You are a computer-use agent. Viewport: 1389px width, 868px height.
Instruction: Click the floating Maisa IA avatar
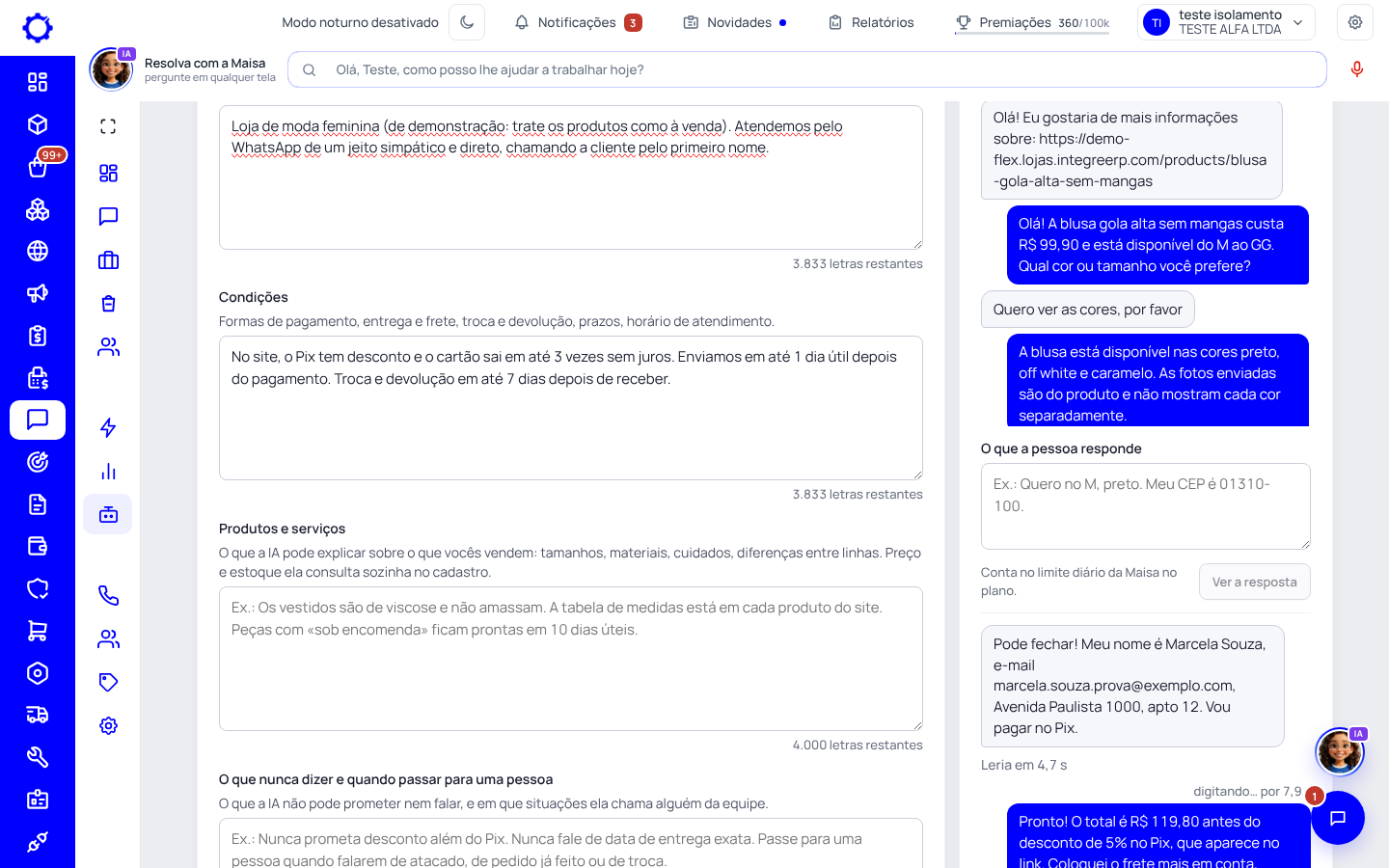point(1340,751)
